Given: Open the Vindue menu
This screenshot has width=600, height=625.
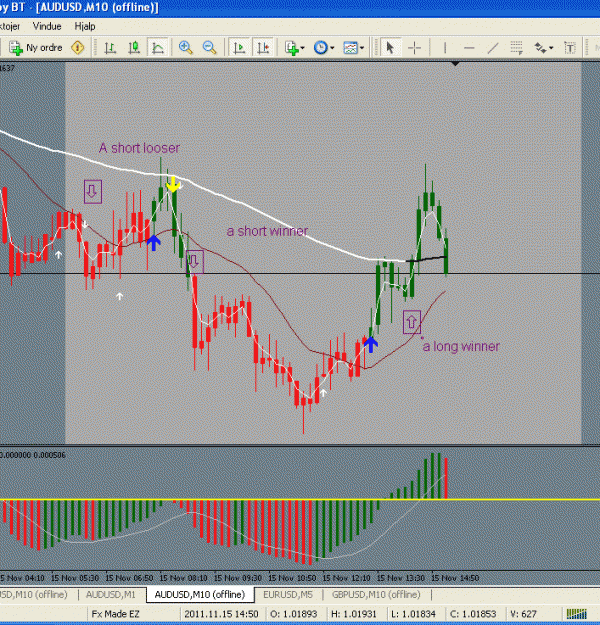Looking at the screenshot, I should click(x=47, y=26).
